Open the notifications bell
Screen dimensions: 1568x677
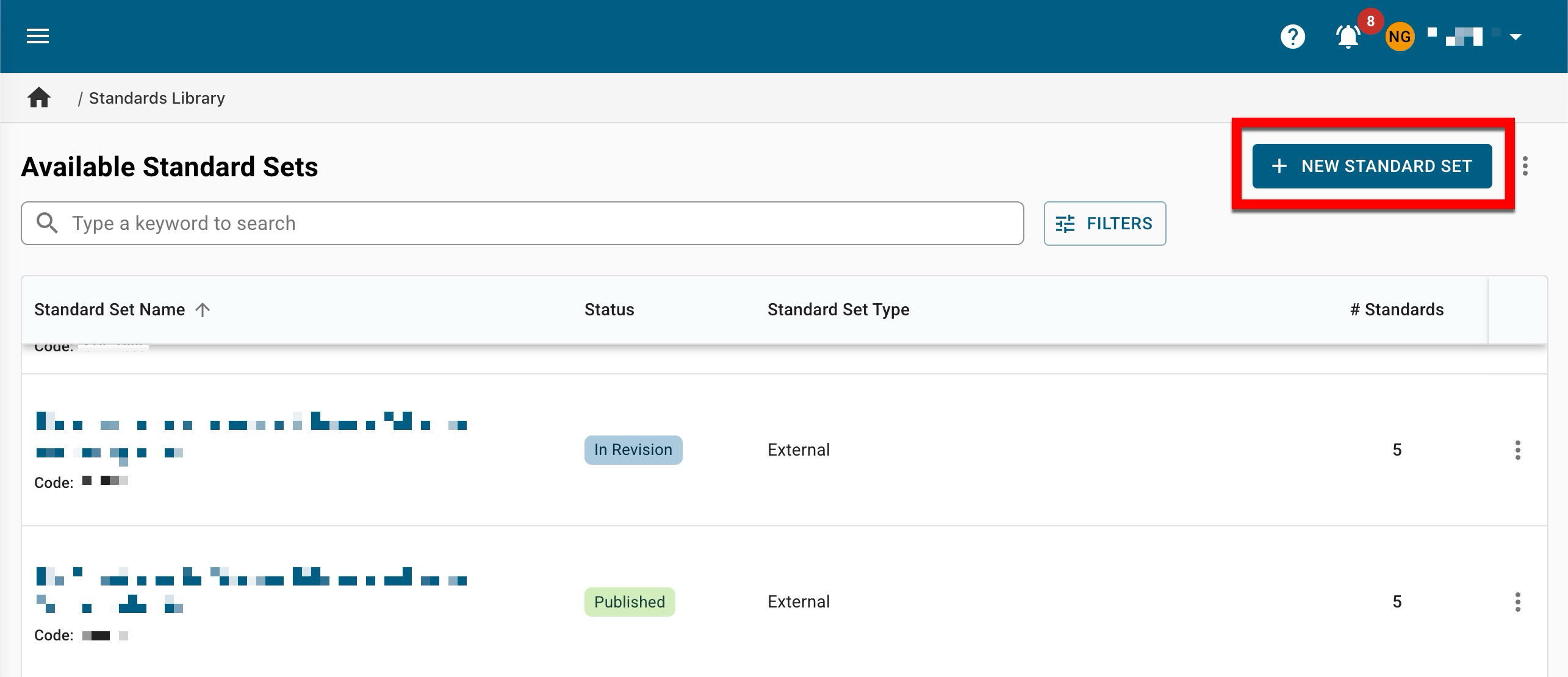click(x=1348, y=37)
